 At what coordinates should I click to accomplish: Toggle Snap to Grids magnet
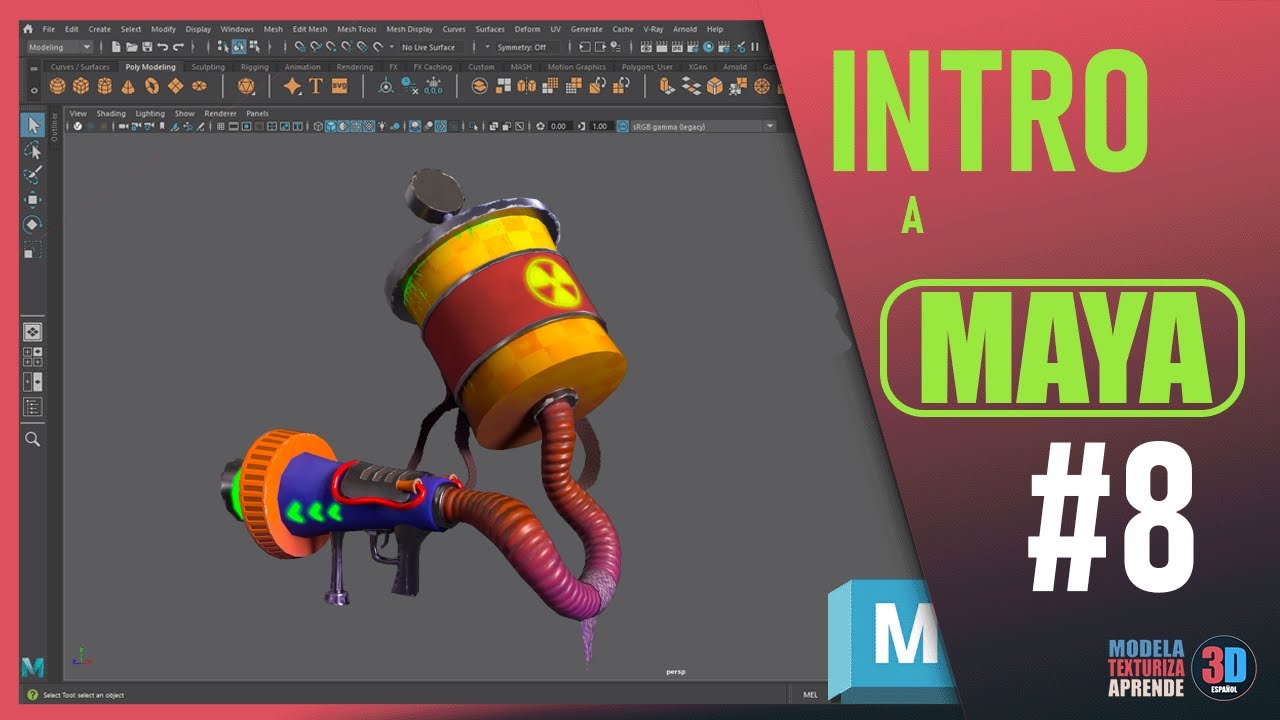pyautogui.click(x=300, y=46)
